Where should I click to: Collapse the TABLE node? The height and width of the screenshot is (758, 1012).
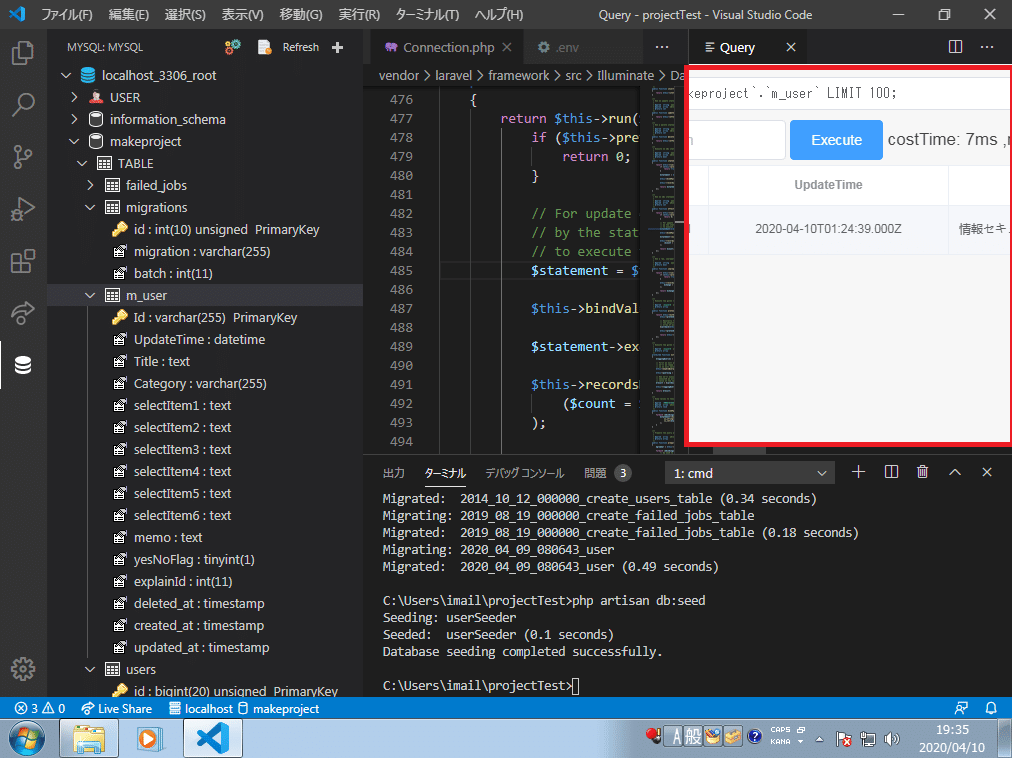(82, 163)
